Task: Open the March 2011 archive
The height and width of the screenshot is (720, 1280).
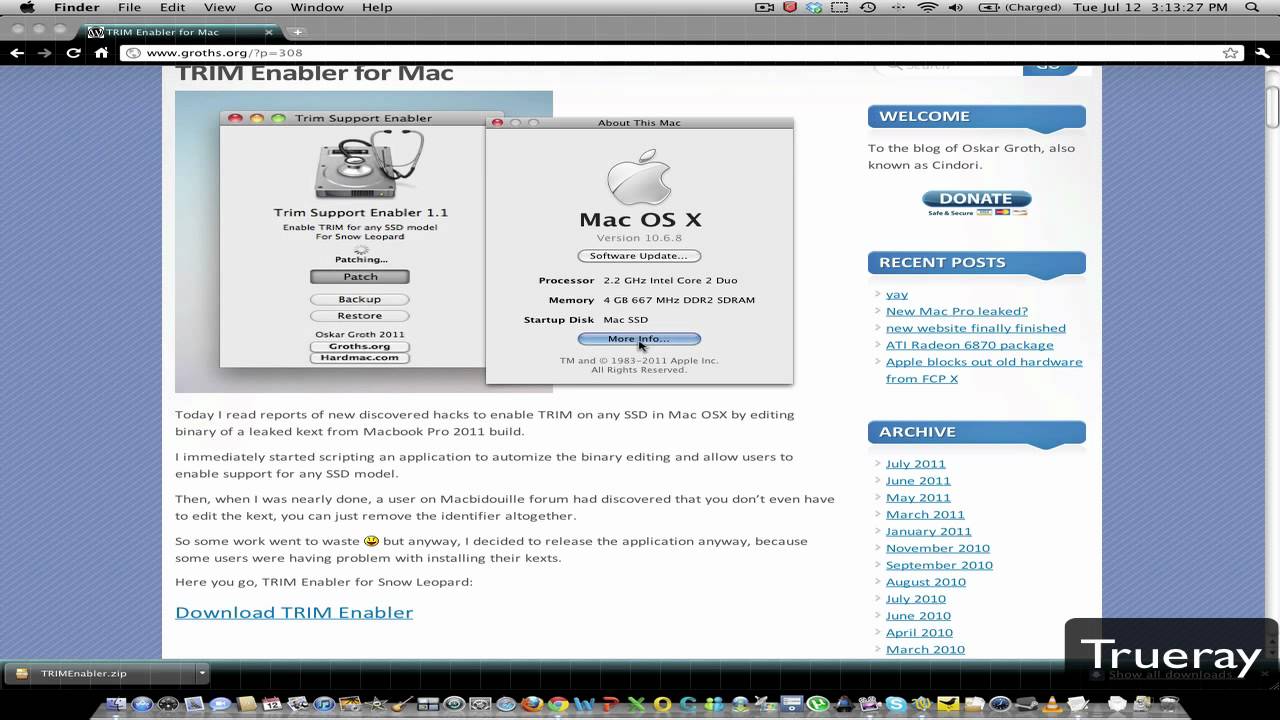Action: point(925,515)
